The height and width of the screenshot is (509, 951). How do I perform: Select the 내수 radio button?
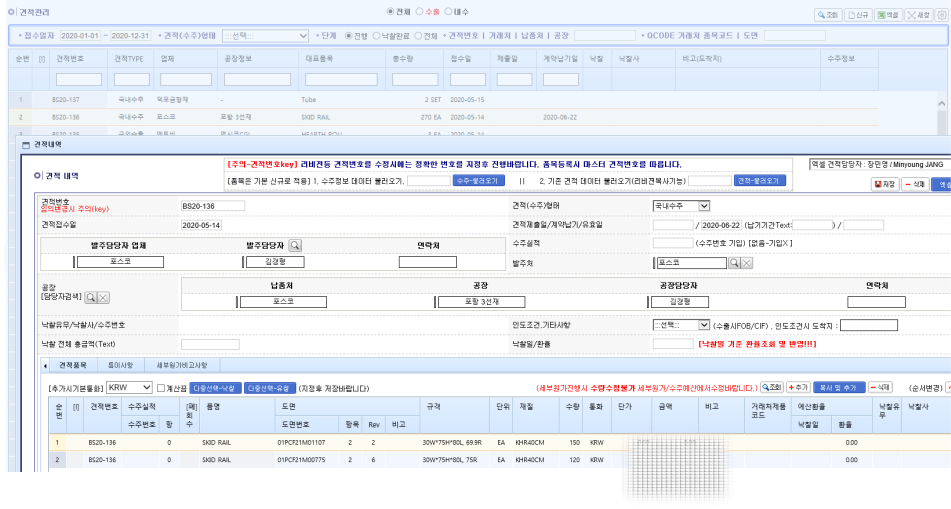click(x=448, y=12)
